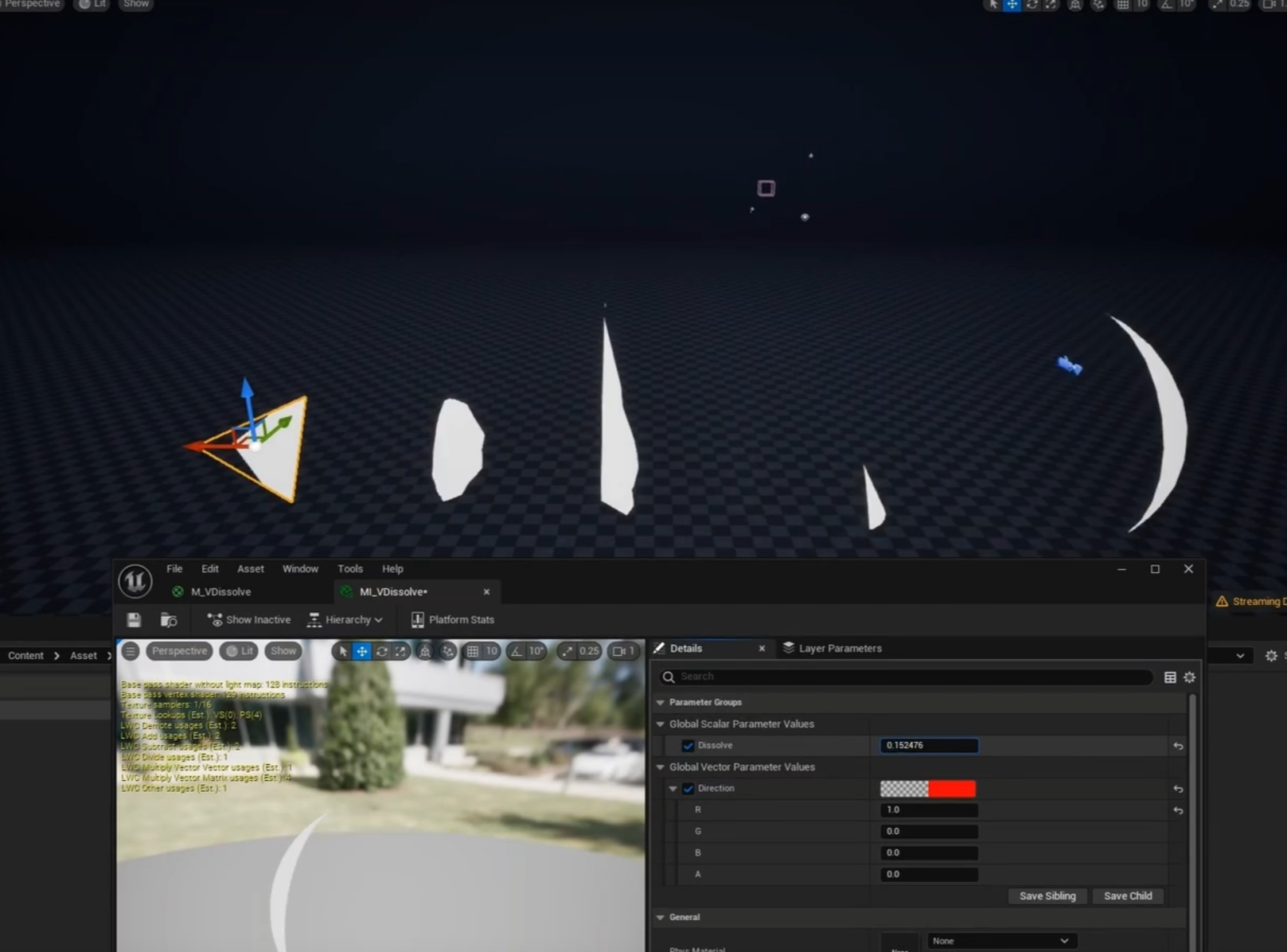Open the preview viewport hamburger options menu
Screen dimensions: 1287x952
click(131, 651)
